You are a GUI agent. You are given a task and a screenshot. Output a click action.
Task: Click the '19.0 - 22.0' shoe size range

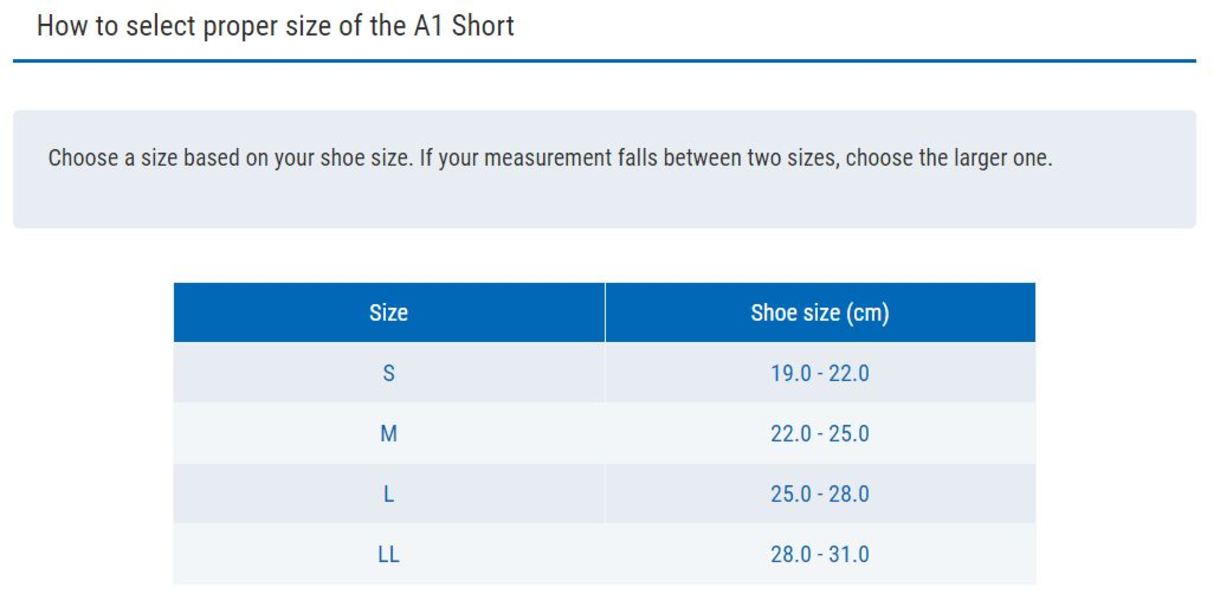tap(819, 374)
